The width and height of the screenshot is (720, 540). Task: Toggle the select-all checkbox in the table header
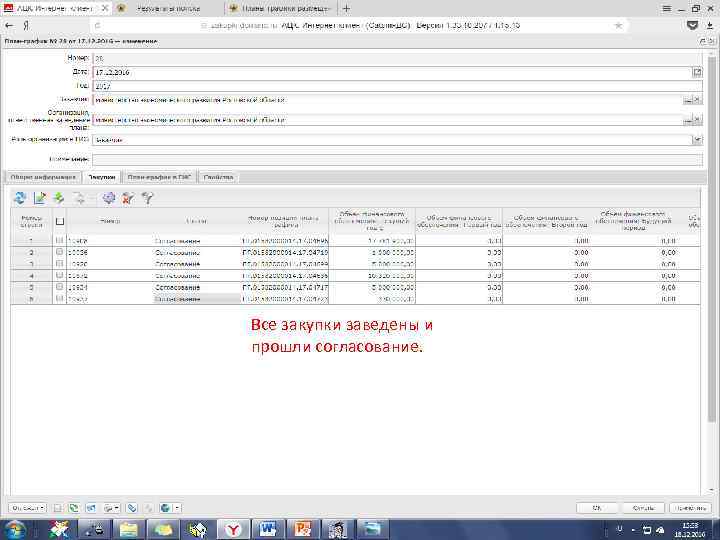60,221
